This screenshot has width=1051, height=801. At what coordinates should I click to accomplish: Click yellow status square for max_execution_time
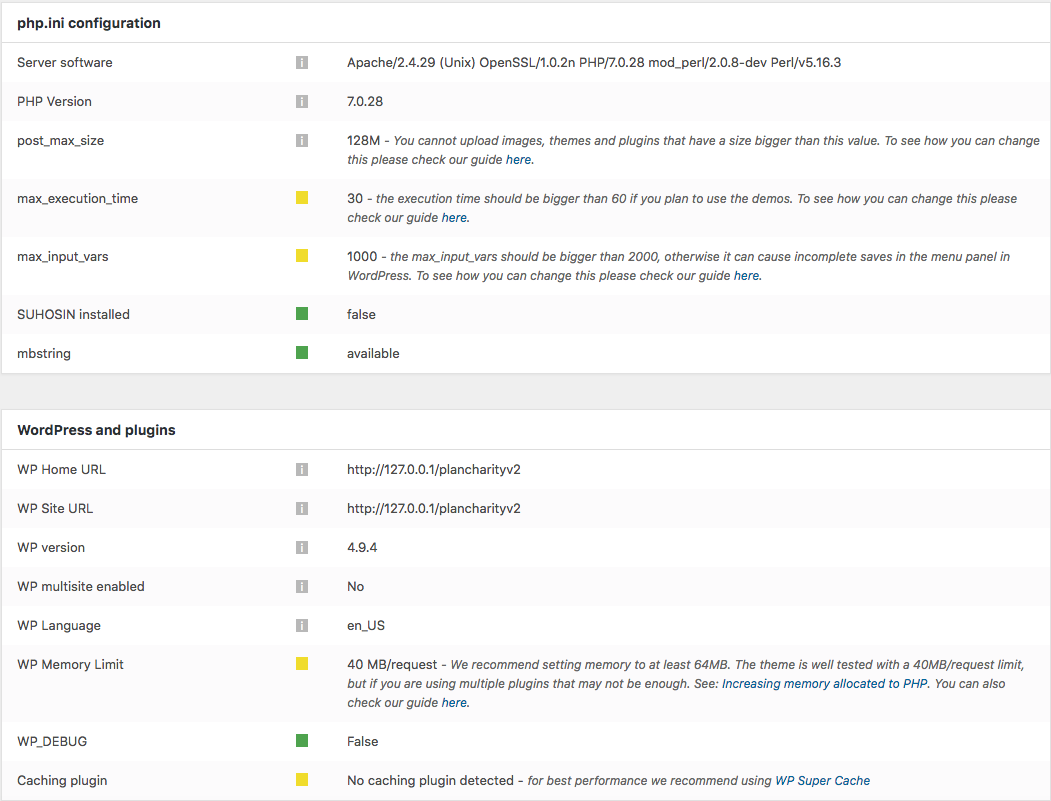tap(302, 198)
